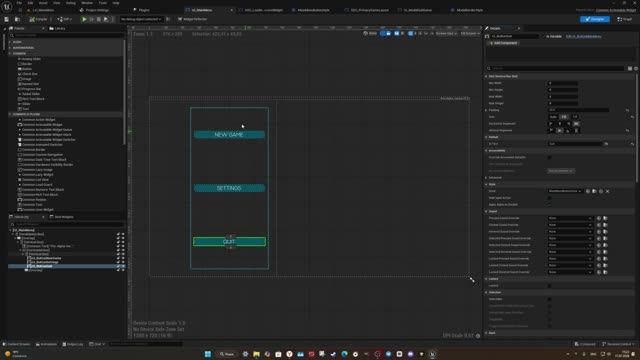The image size is (640, 360).
Task: Set slot Size to Auto
Action: (x=553, y=117)
